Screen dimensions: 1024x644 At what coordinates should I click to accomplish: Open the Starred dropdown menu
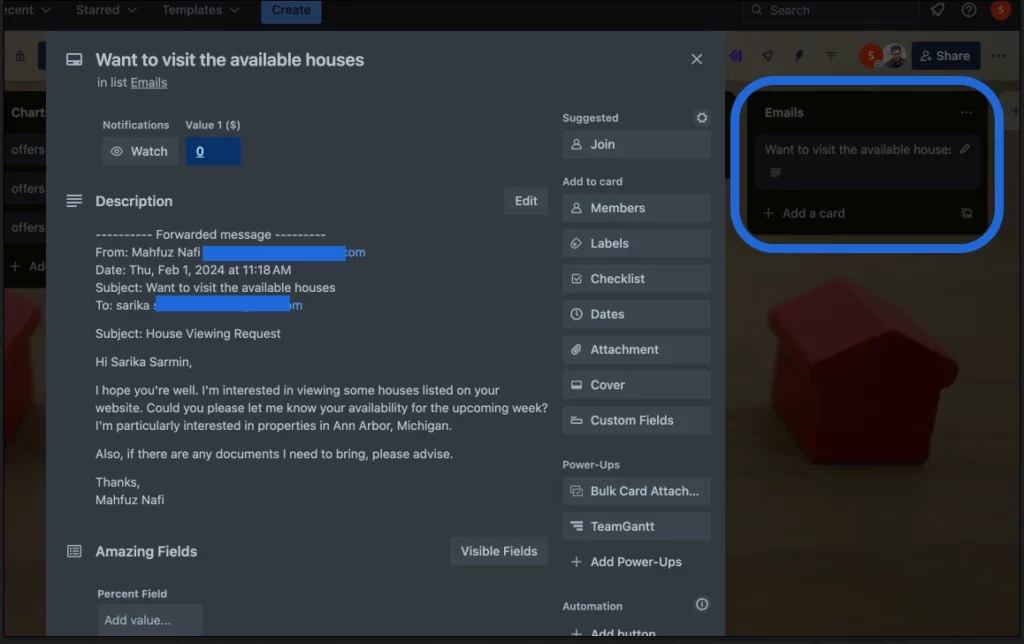(x=106, y=10)
